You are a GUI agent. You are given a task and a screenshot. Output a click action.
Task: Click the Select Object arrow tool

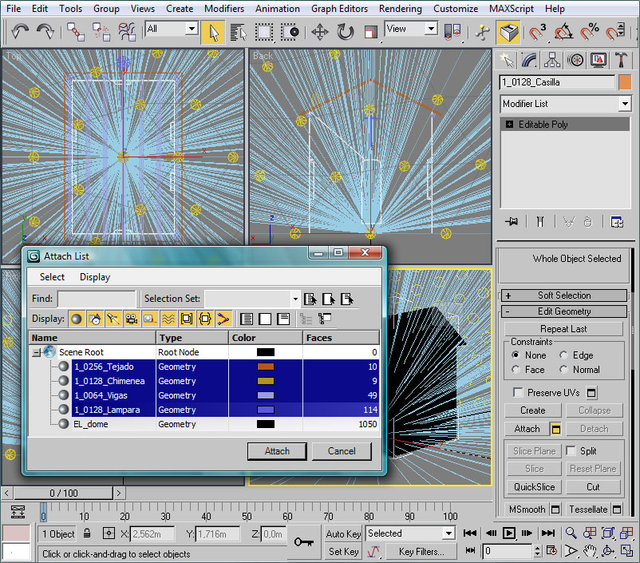point(212,31)
